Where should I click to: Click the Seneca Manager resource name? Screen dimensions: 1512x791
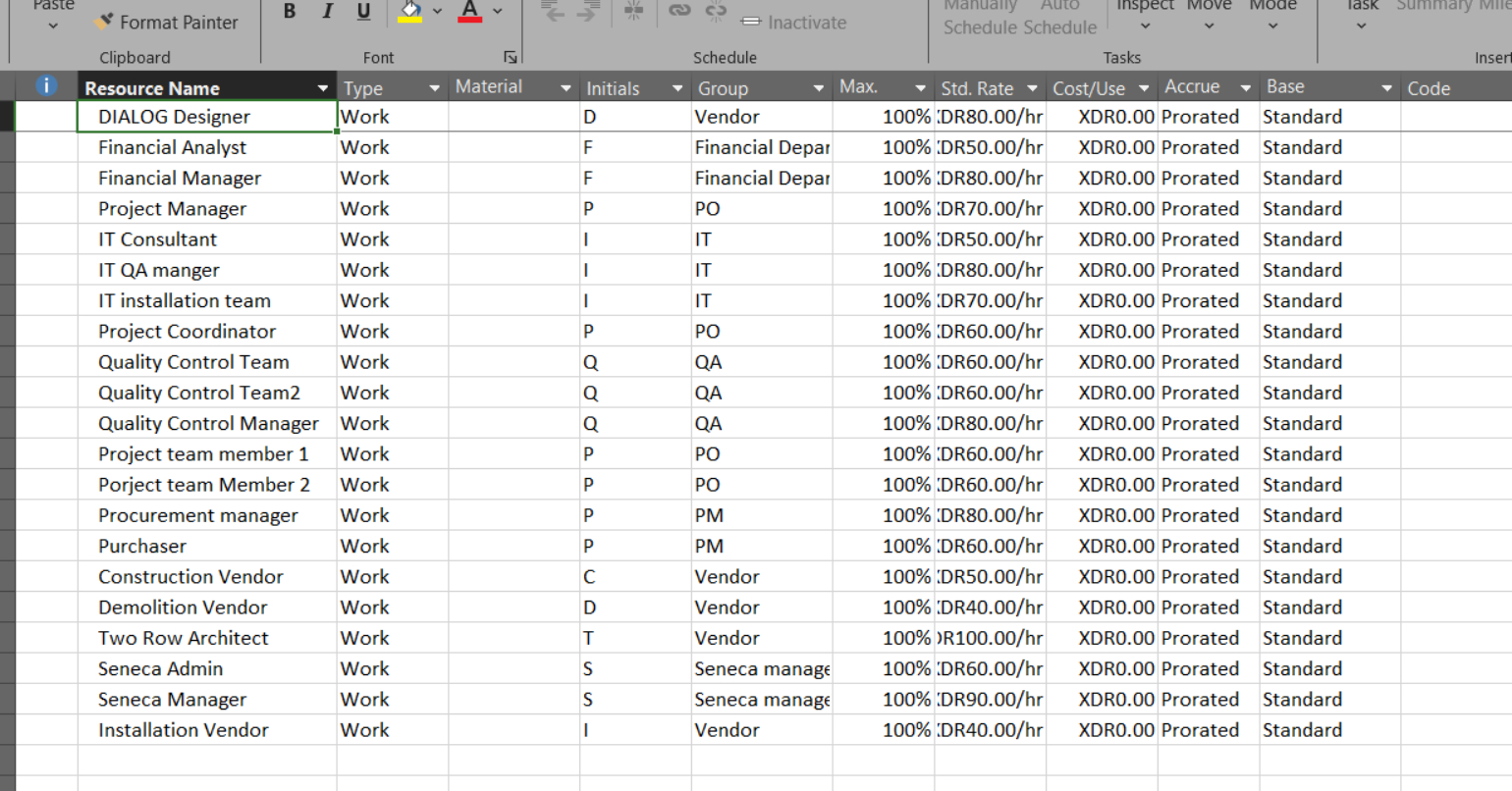173,699
